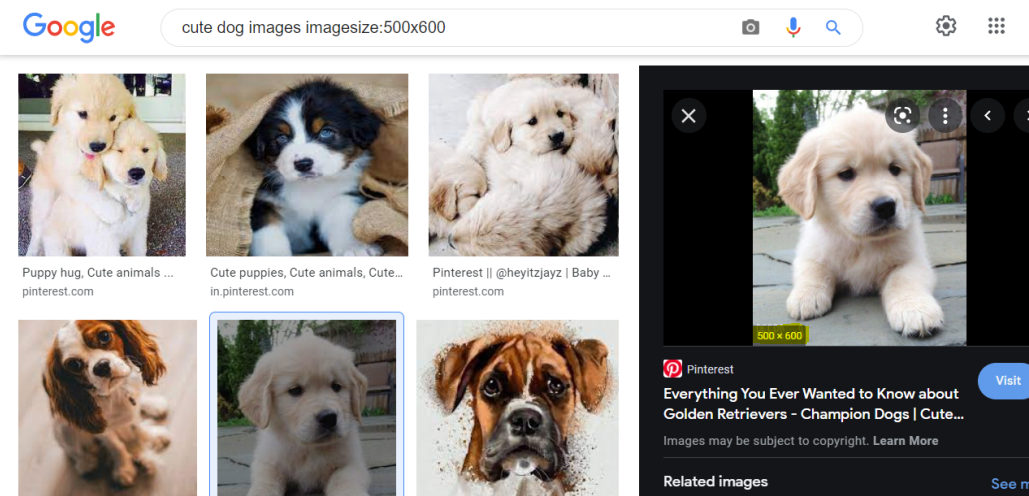Close the image preview panel

(688, 116)
